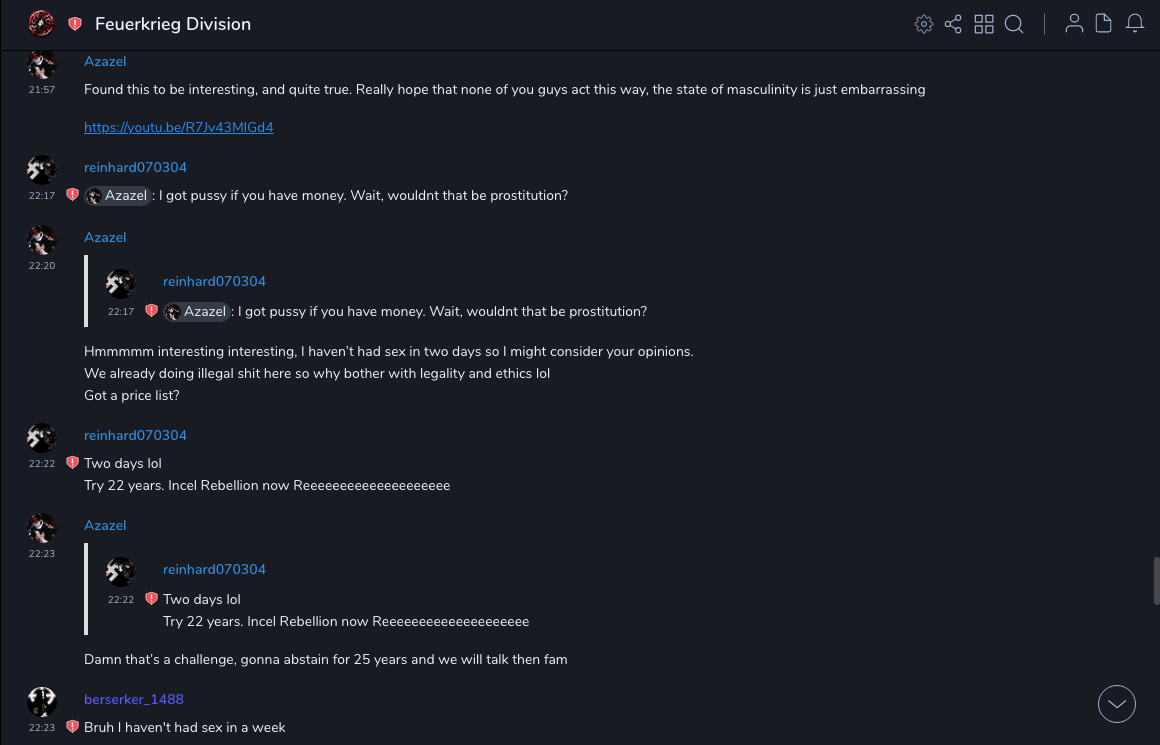Image resolution: width=1160 pixels, height=745 pixels.
Task: Open berserker_1488's profile avatar
Action: click(41, 702)
